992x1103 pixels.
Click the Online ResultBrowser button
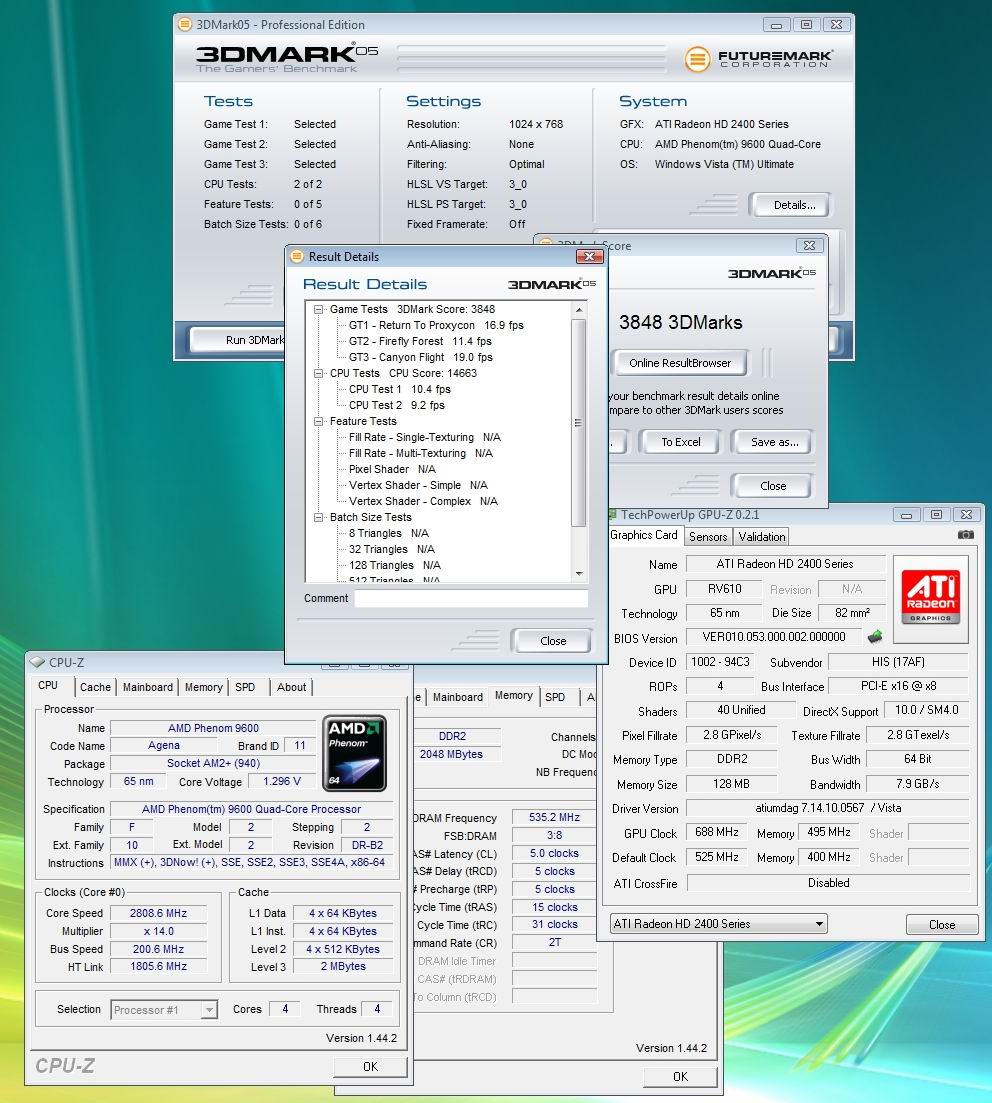click(x=680, y=363)
